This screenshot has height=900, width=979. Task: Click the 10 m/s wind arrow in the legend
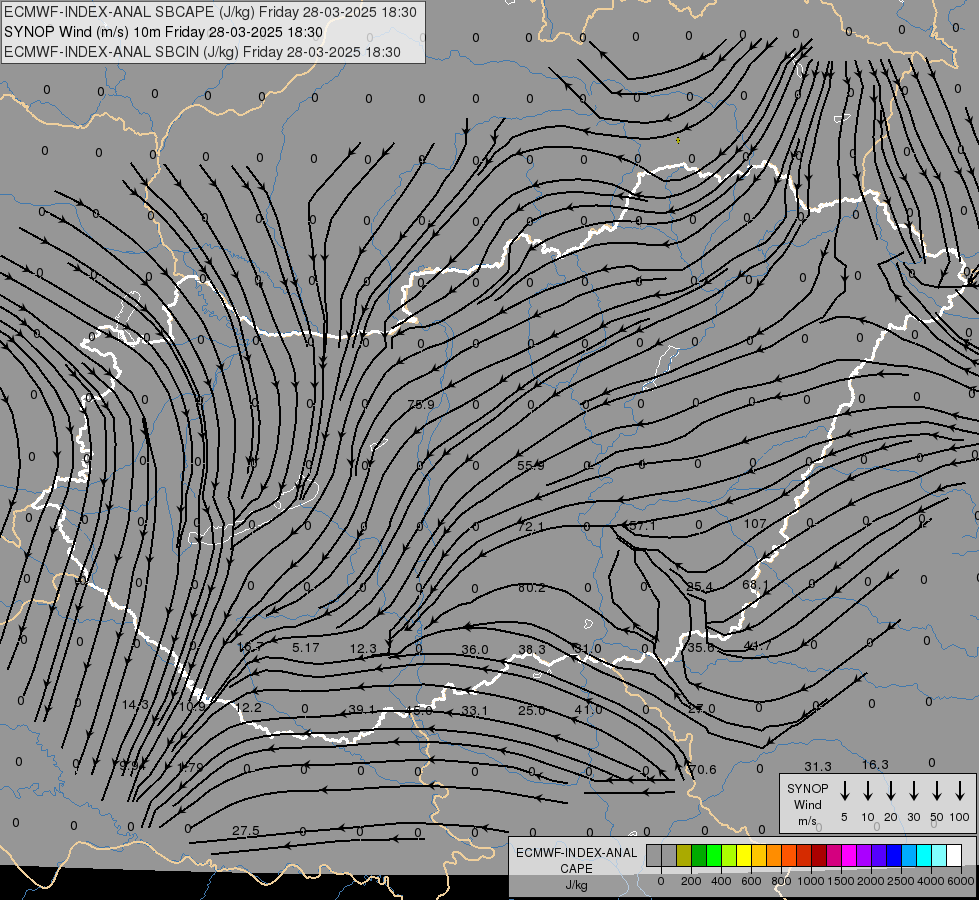click(x=867, y=790)
